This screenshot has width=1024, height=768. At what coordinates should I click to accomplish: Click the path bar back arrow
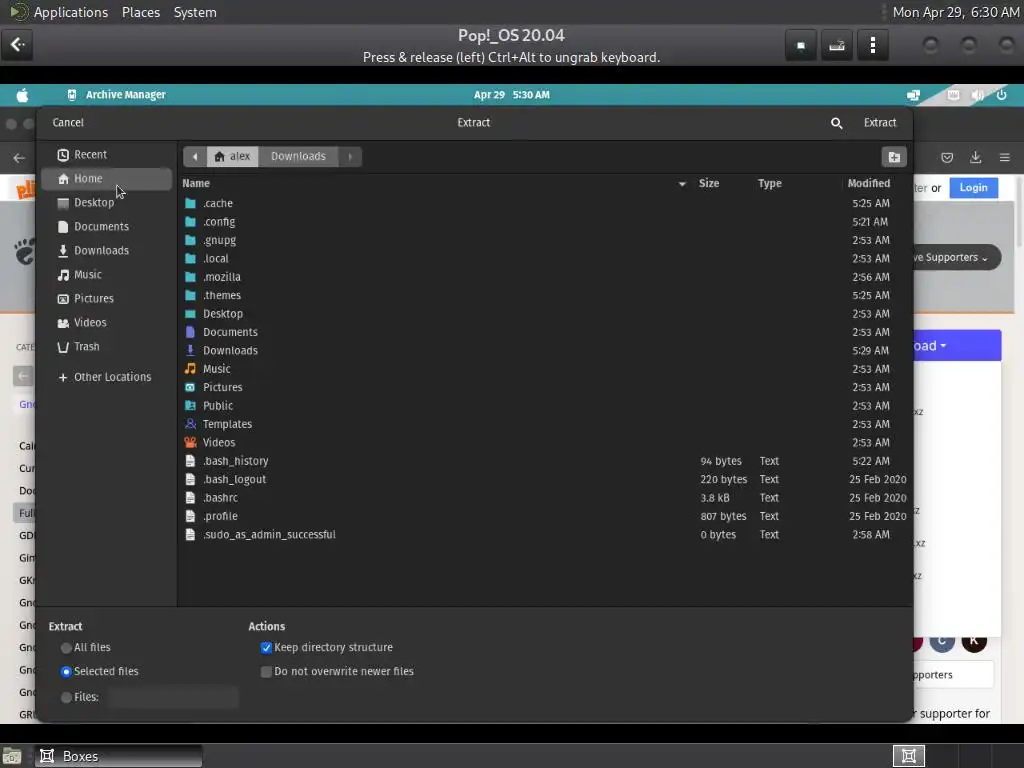(x=195, y=157)
